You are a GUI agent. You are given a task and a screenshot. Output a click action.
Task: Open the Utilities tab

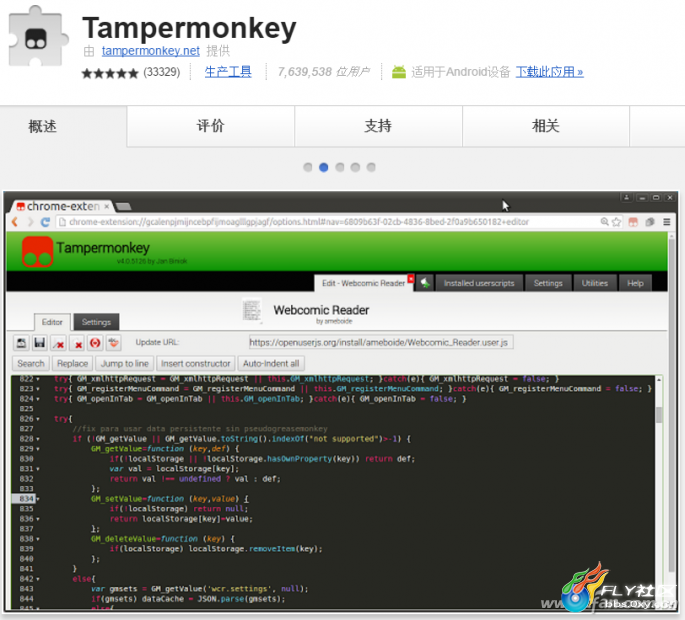point(595,284)
